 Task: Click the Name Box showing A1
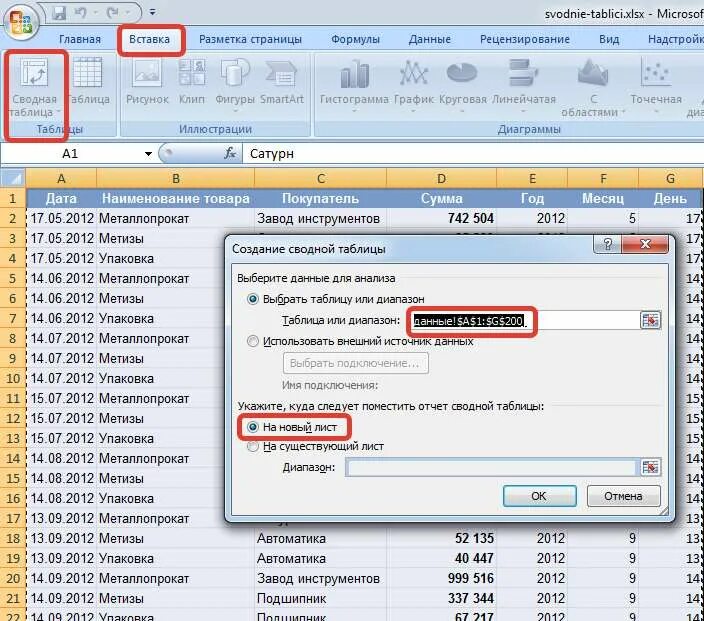pos(71,154)
